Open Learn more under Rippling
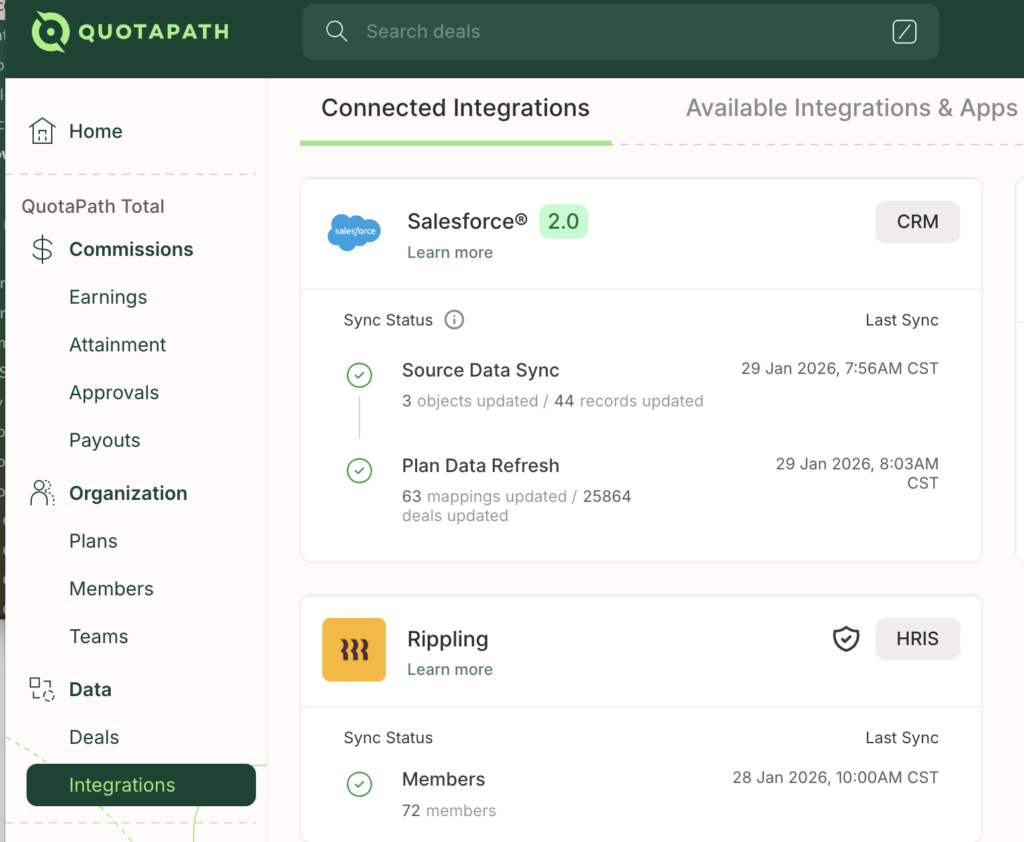 coord(449,669)
